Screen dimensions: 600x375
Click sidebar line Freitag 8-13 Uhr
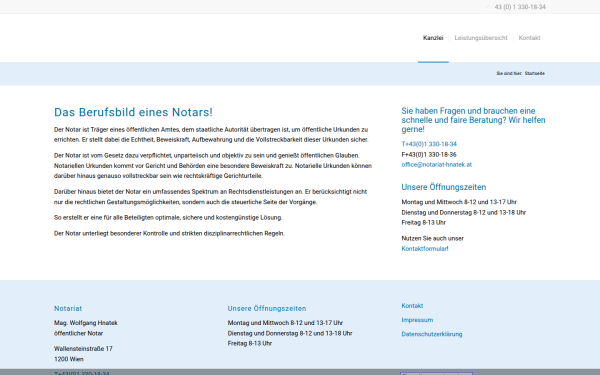[x=424, y=222]
